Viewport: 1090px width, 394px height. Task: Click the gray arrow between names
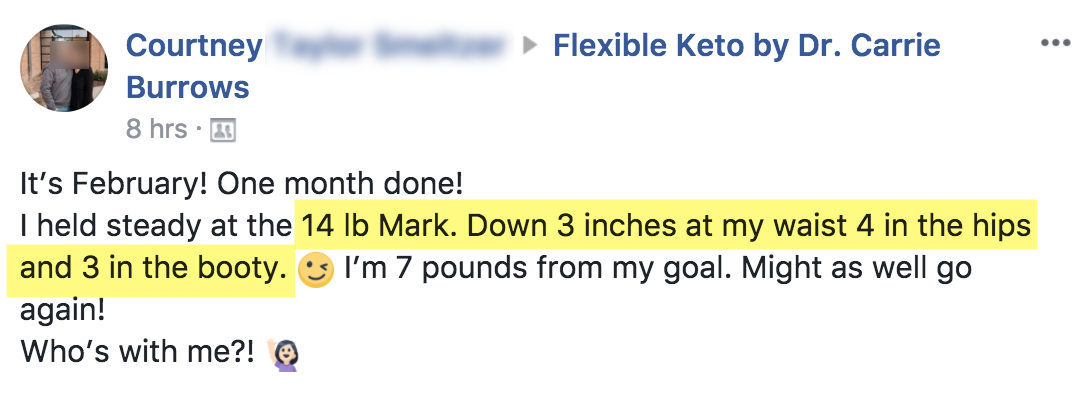[530, 47]
